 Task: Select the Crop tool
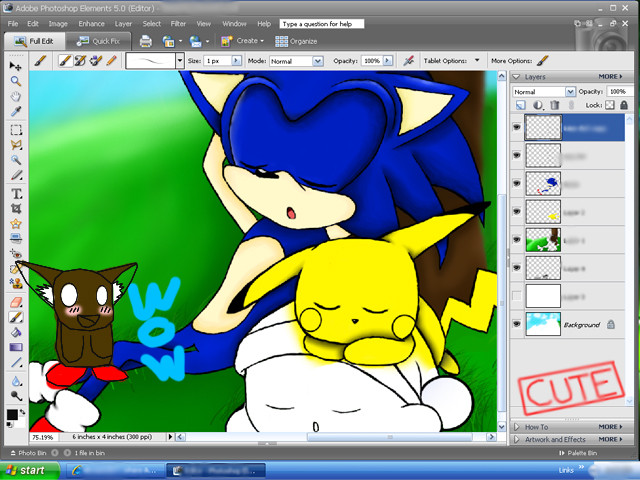16,209
